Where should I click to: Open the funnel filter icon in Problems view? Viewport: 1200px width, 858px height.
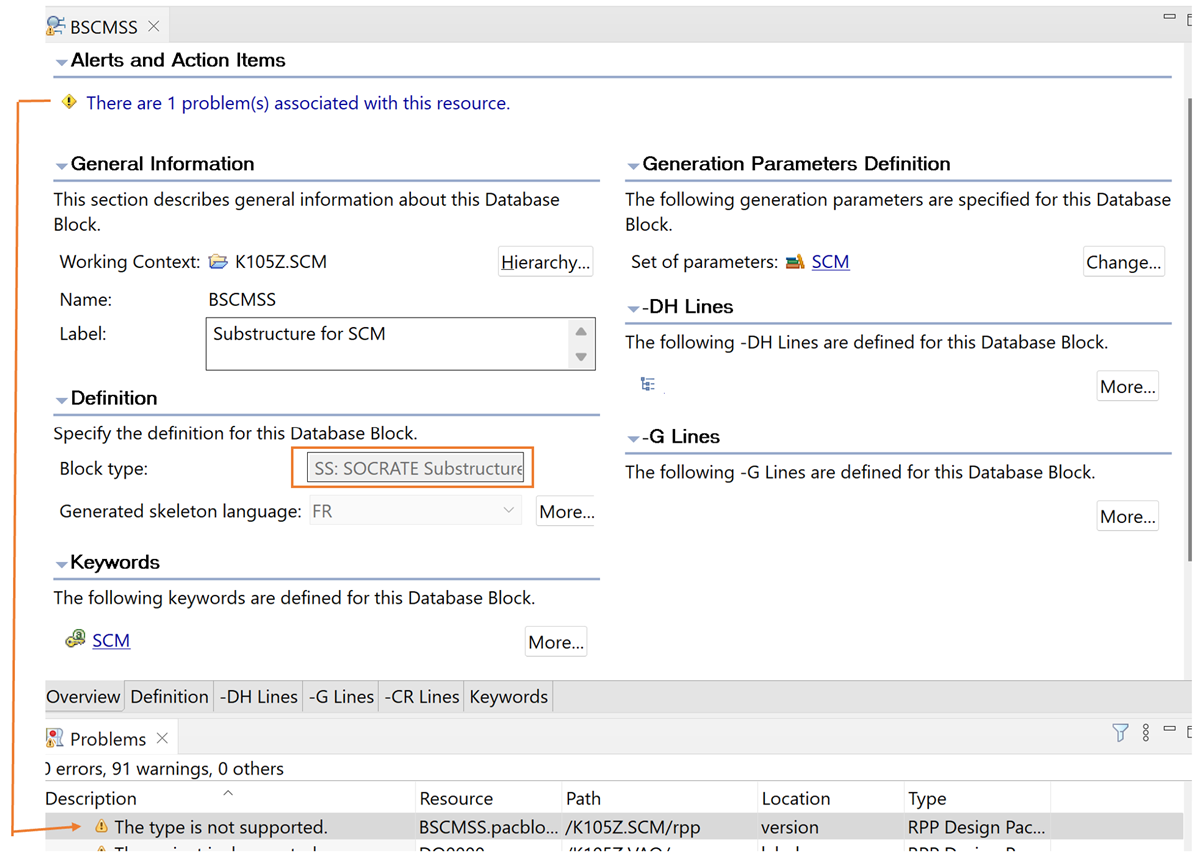[1119, 733]
